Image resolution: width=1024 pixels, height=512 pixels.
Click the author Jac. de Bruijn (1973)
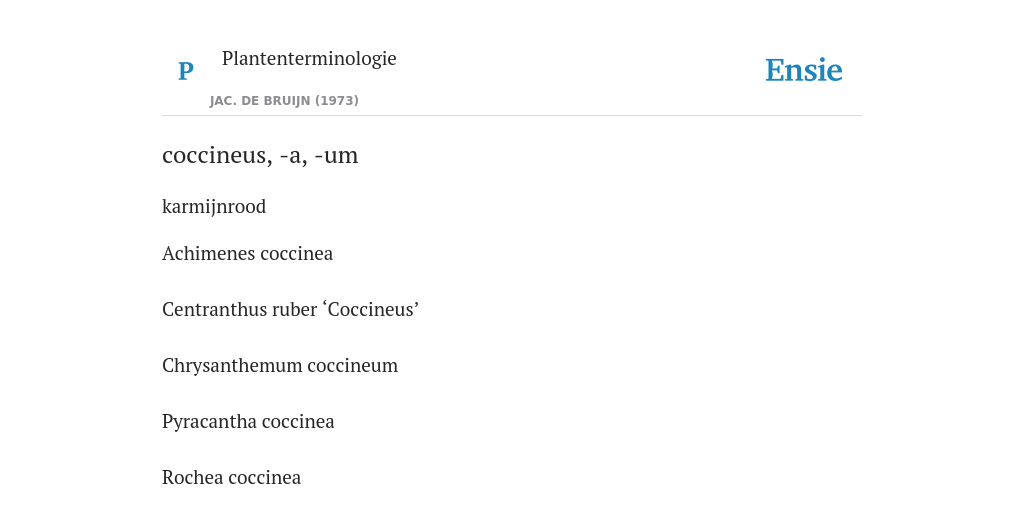(284, 101)
